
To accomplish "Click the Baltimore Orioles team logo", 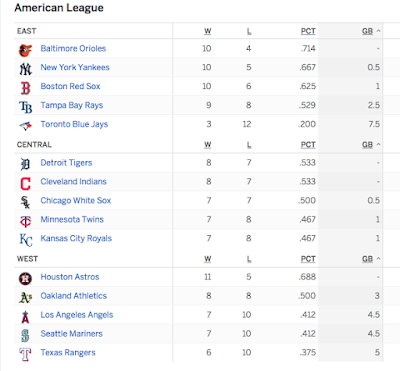I will (x=25, y=50).
